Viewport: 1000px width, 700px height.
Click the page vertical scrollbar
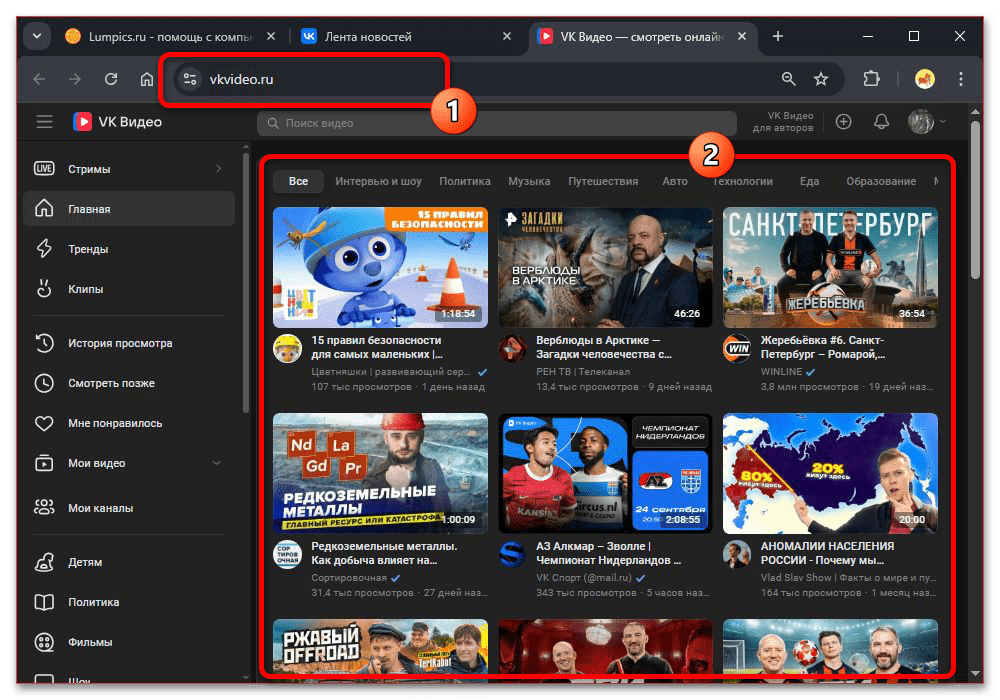pyautogui.click(x=974, y=200)
